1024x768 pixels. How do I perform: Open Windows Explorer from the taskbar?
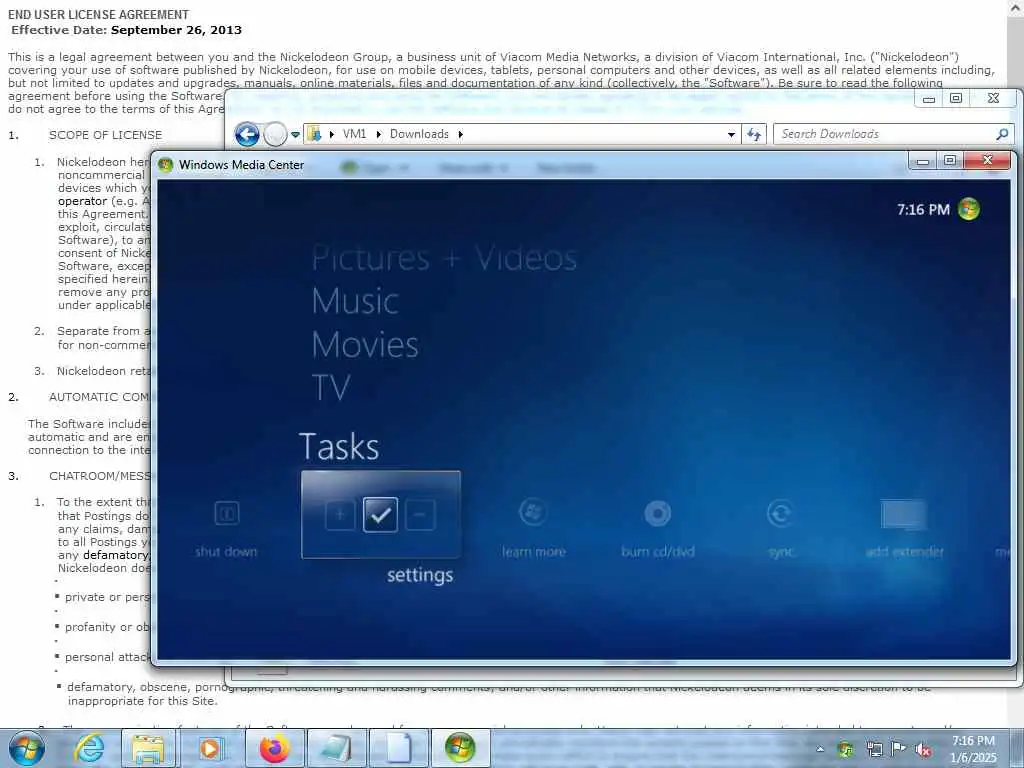(x=148, y=748)
